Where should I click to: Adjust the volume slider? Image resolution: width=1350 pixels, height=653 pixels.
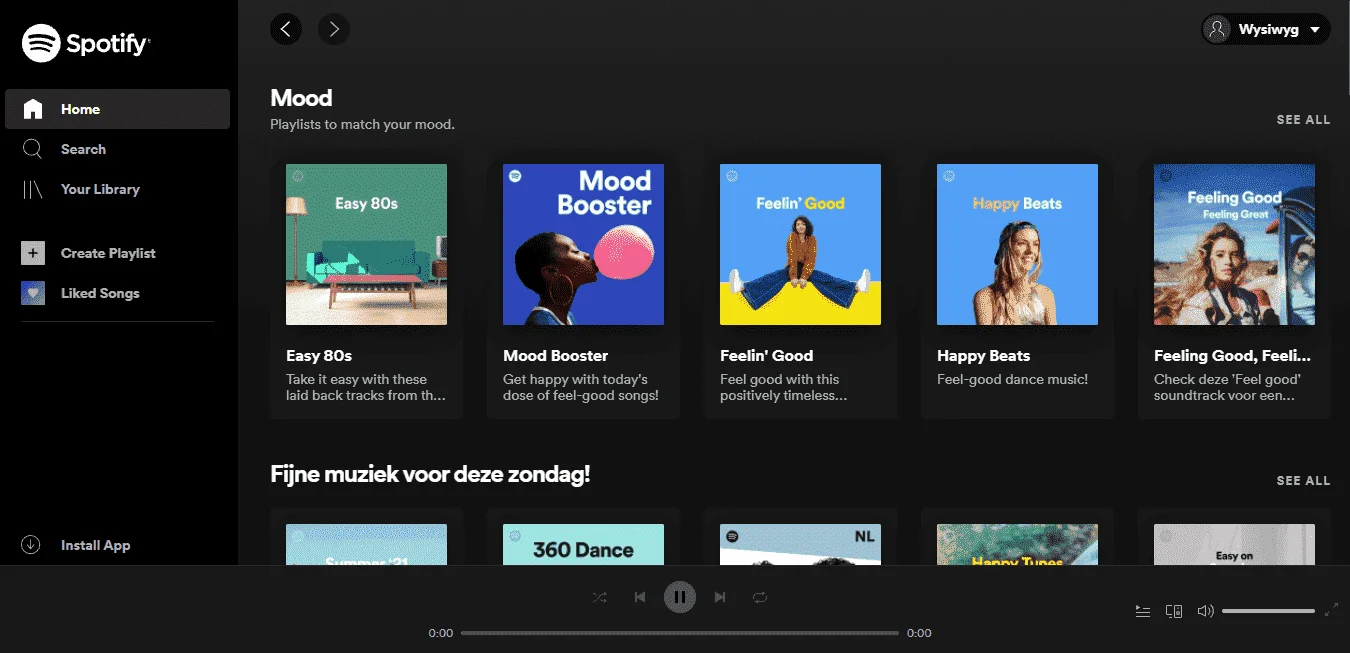(1268, 611)
